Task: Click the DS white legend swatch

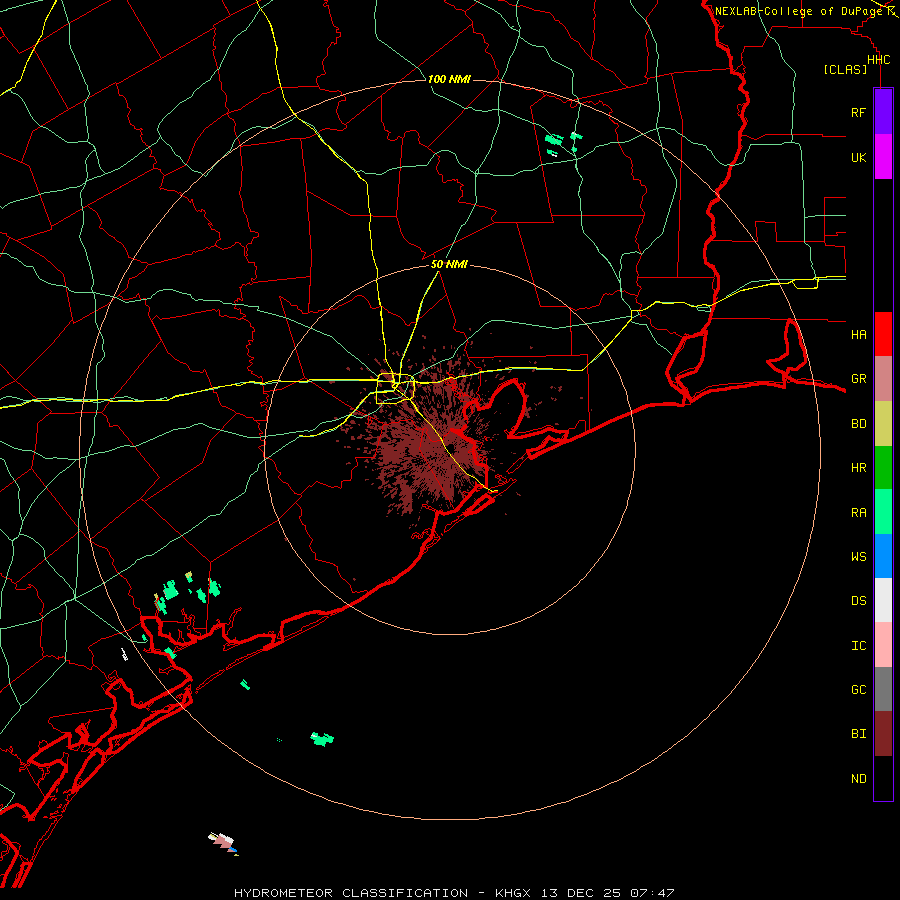Action: coord(883,600)
